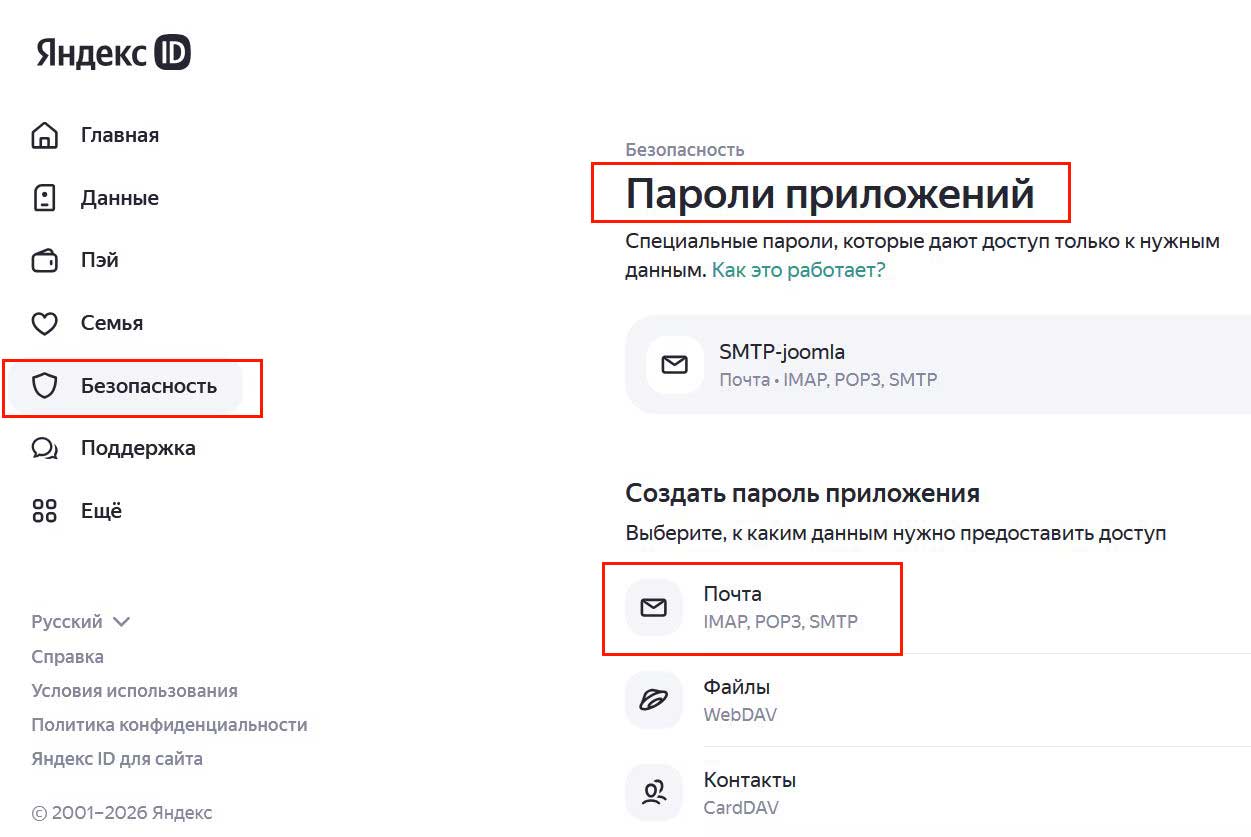Open Условия использования link
Viewport: 1251px width, 837px height.
tap(134, 691)
